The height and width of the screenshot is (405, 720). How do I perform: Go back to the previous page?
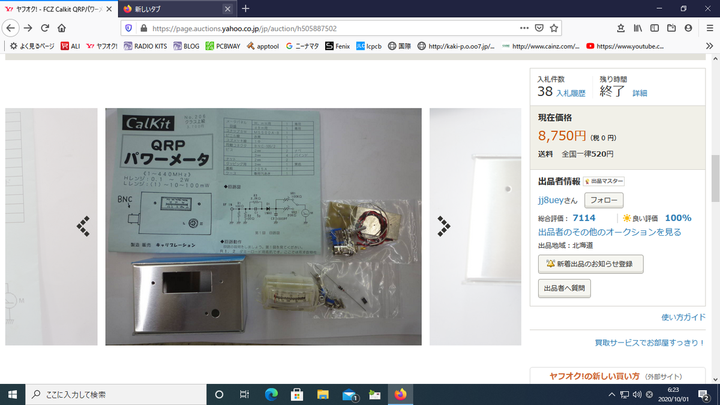[11, 28]
